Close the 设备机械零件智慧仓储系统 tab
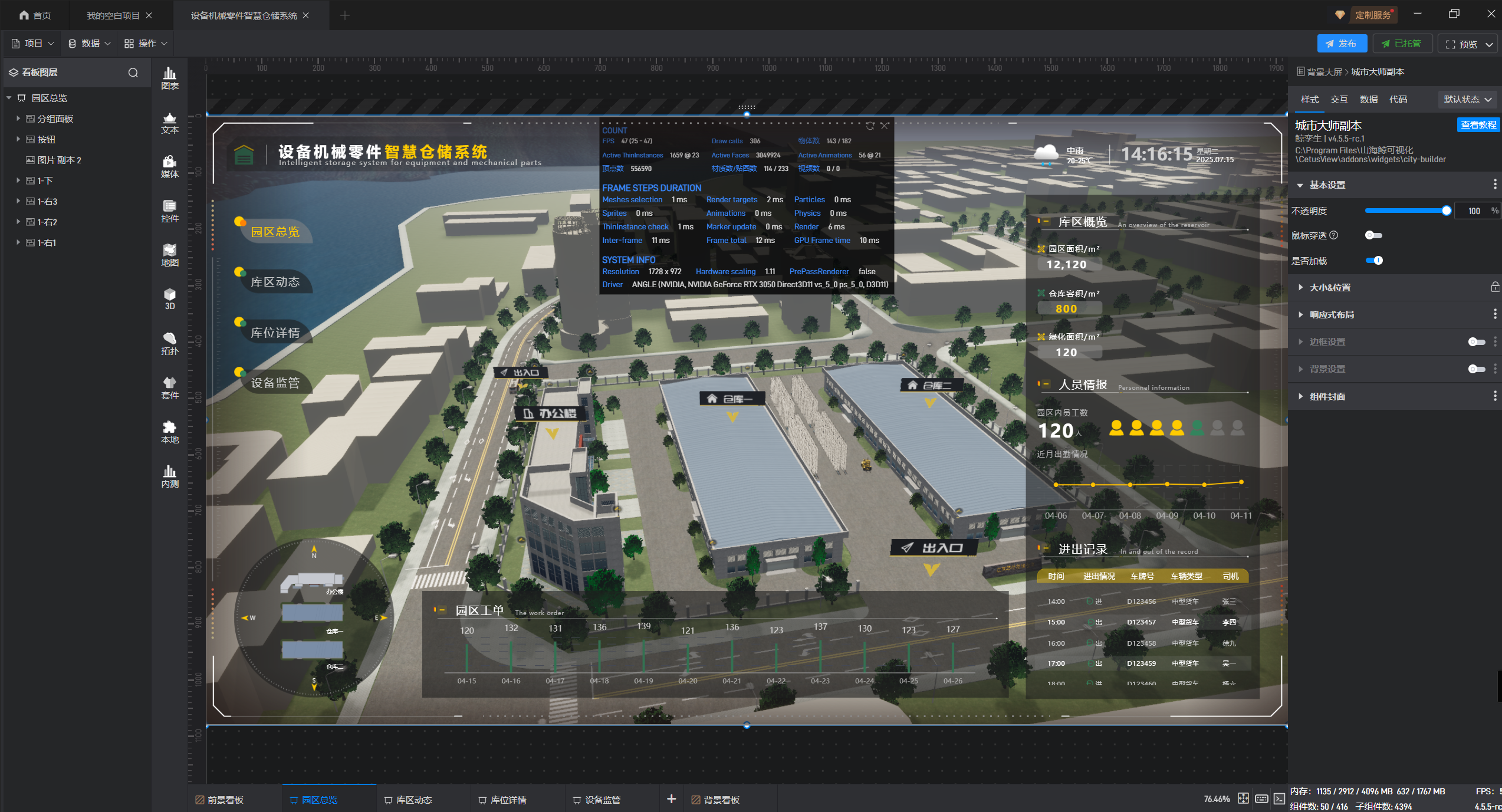This screenshot has height=812, width=1502. click(x=306, y=15)
